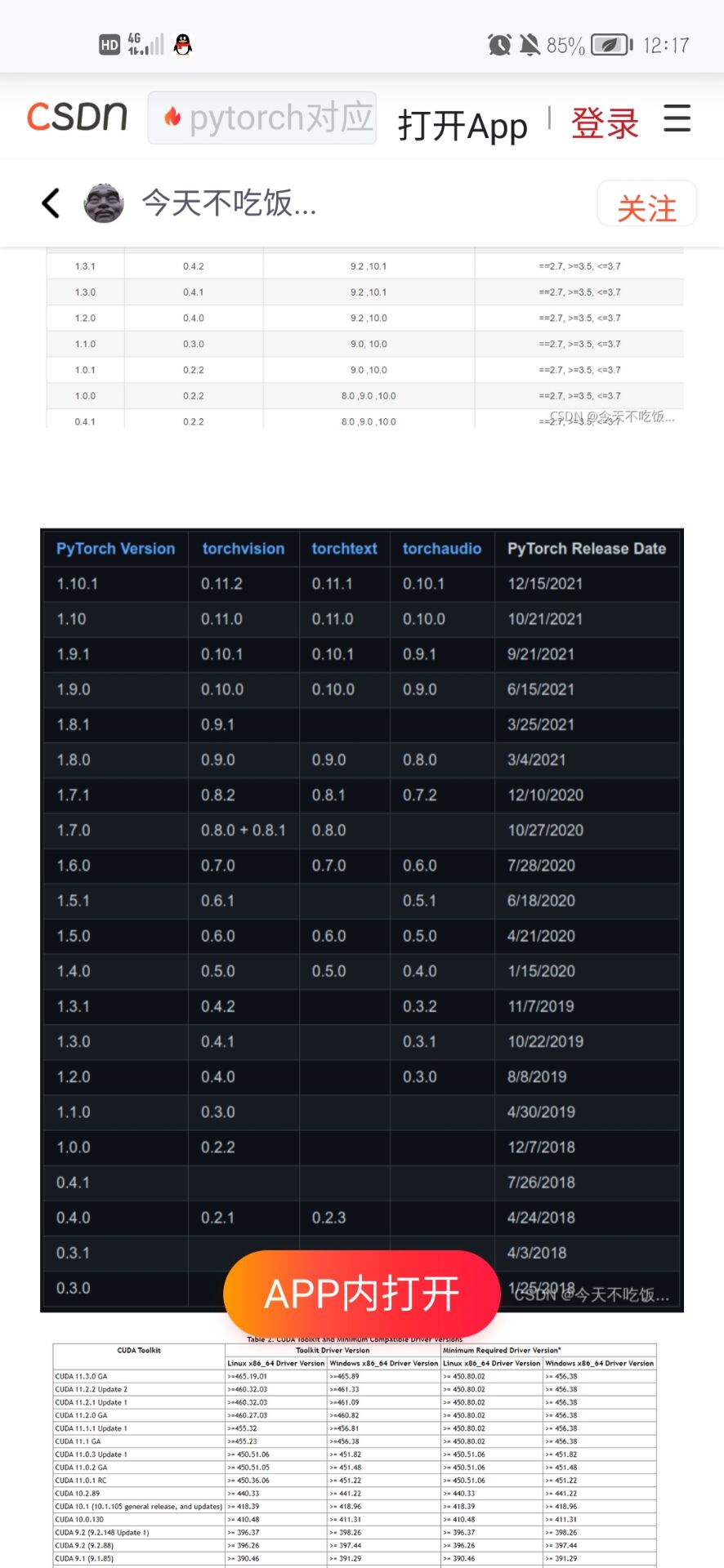Click the pytorch对应 search field
Screen dimensions: 724x1568
click(262, 118)
